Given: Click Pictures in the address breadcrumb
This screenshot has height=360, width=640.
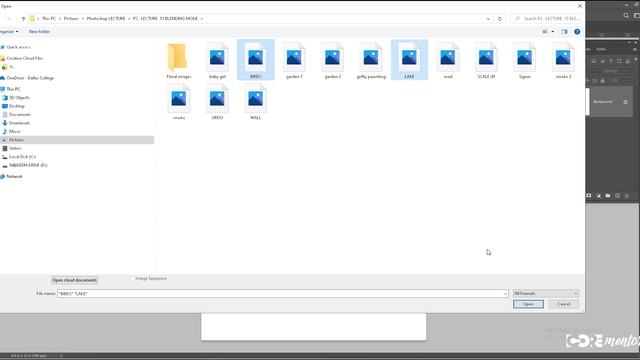Looking at the screenshot, I should coord(71,18).
